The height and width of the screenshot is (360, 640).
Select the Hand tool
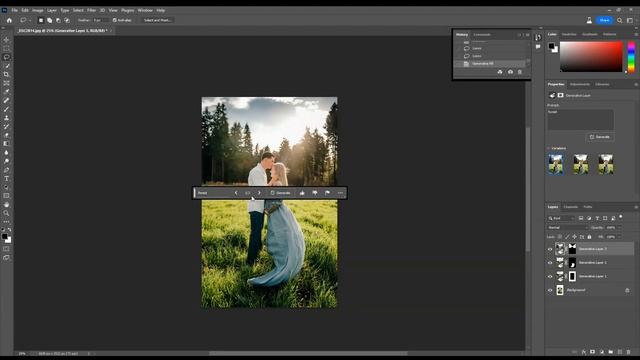(6, 204)
